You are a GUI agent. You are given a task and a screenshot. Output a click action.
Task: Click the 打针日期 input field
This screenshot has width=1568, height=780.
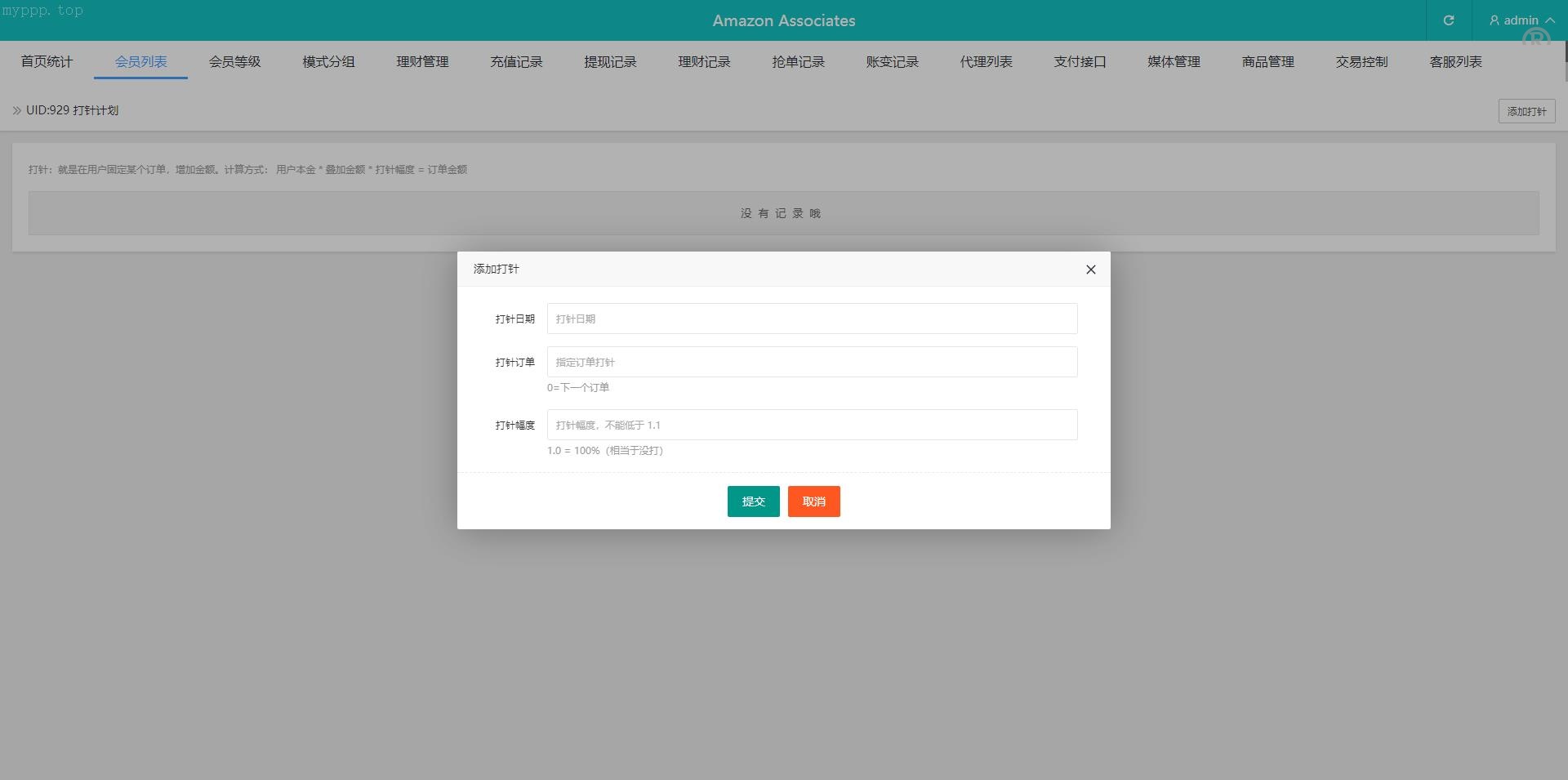pyautogui.click(x=812, y=319)
